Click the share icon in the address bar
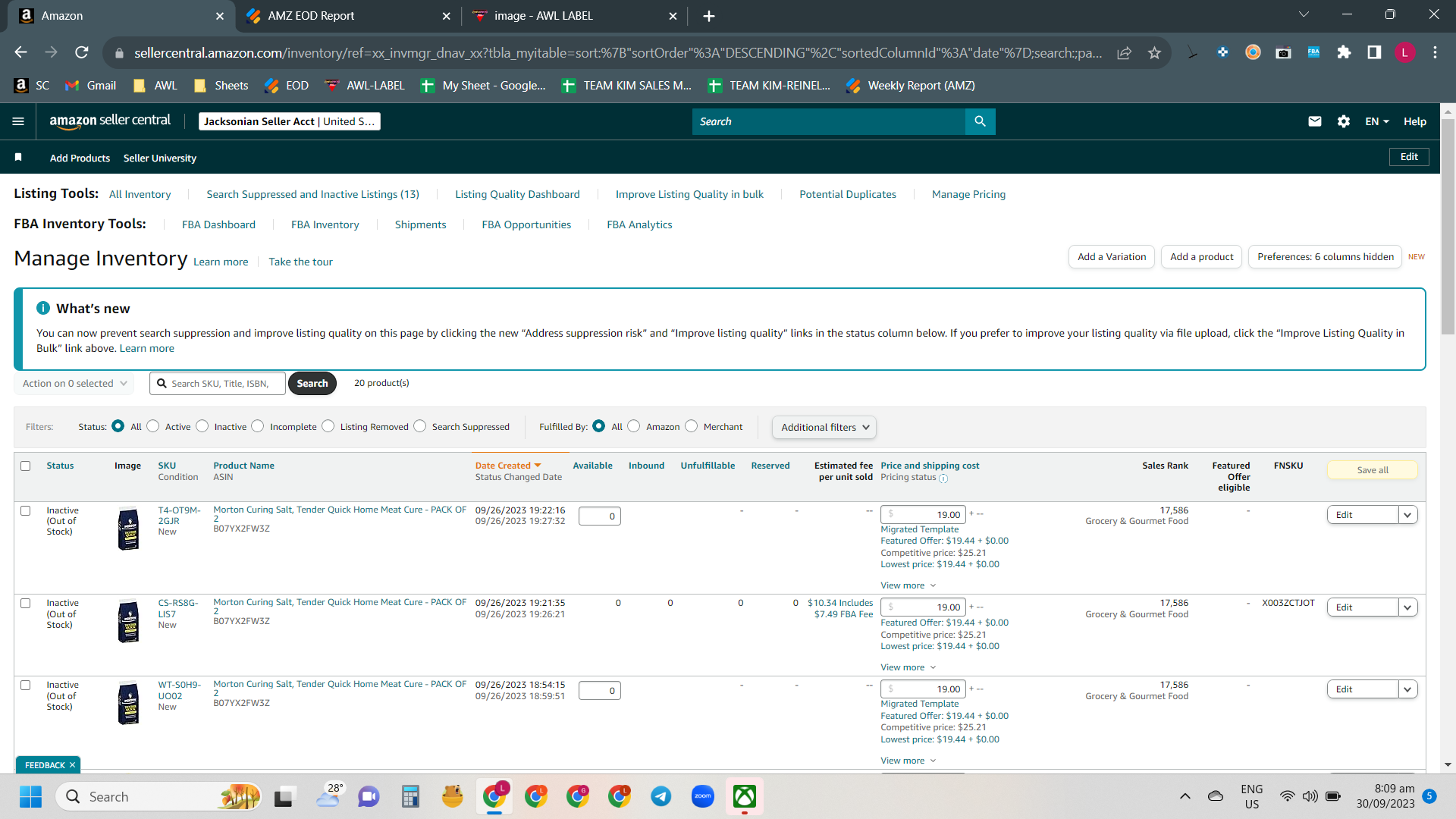Screen dimensions: 1456x819 click(x=1124, y=52)
